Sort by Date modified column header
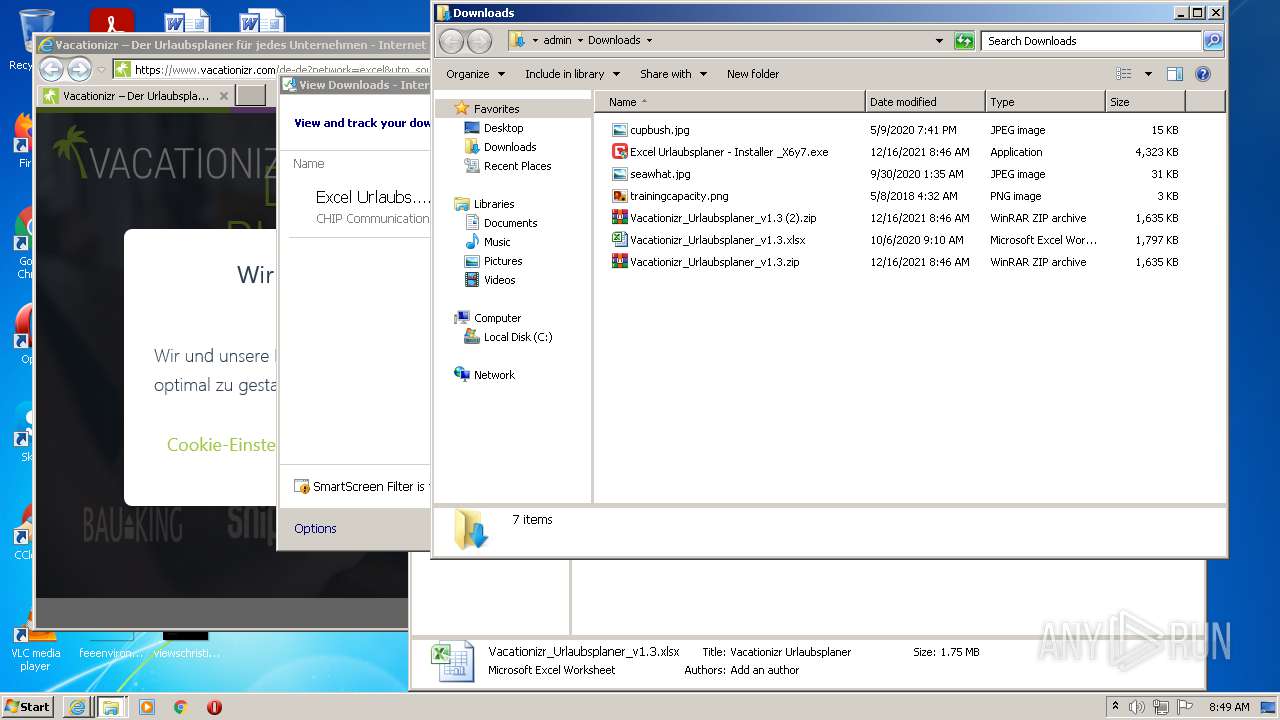Screen dimensions: 1280x720 (x=925, y=102)
